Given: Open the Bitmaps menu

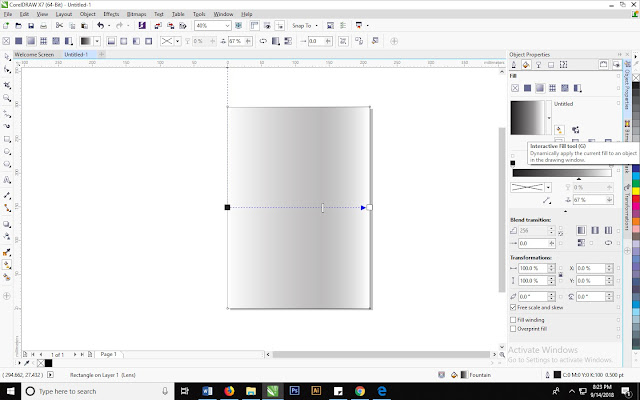Looking at the screenshot, I should tap(137, 16).
